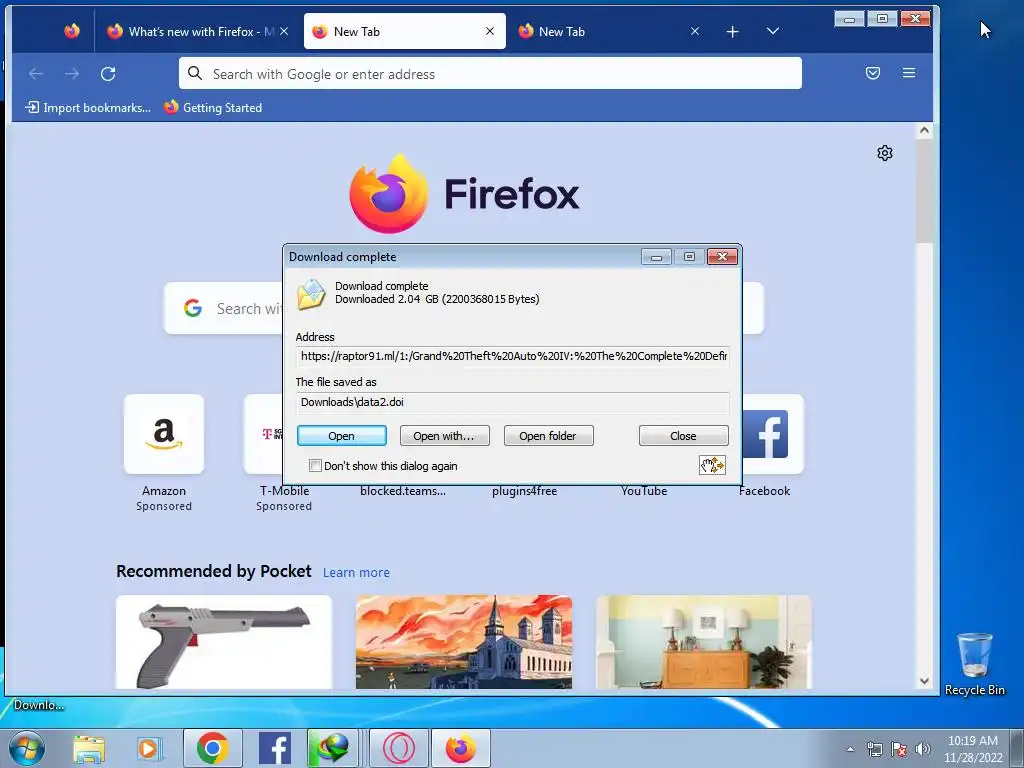Open the Amazon sponsored shortcut
The height and width of the screenshot is (768, 1024).
pos(164,434)
